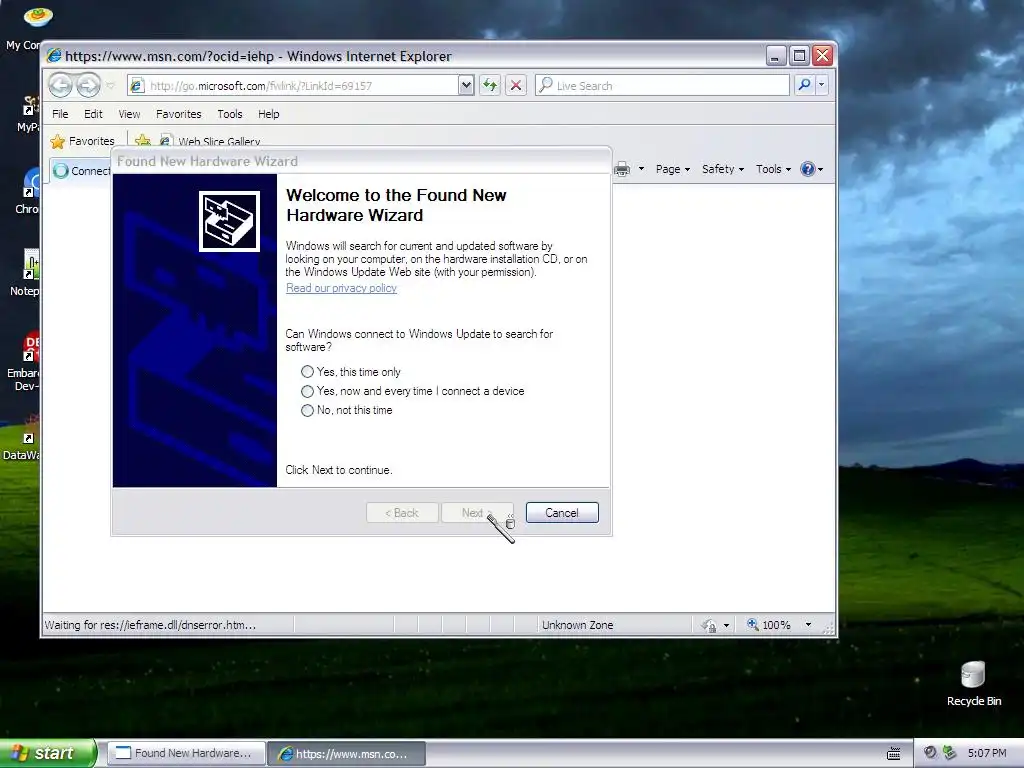Click Add to Favorites Bar icon

[x=142, y=140]
